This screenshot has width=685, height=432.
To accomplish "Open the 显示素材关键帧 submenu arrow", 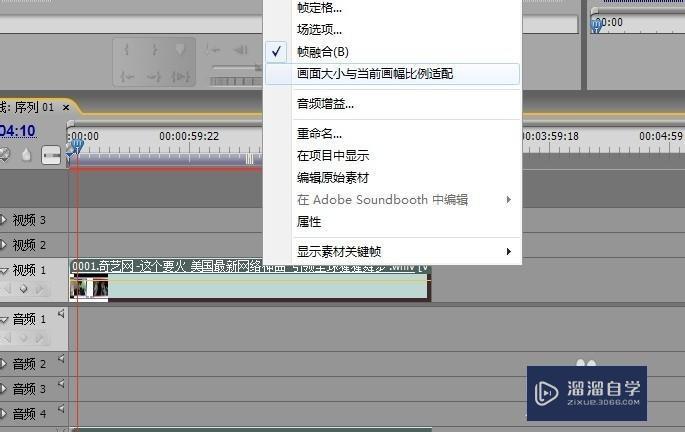I will pos(509,252).
